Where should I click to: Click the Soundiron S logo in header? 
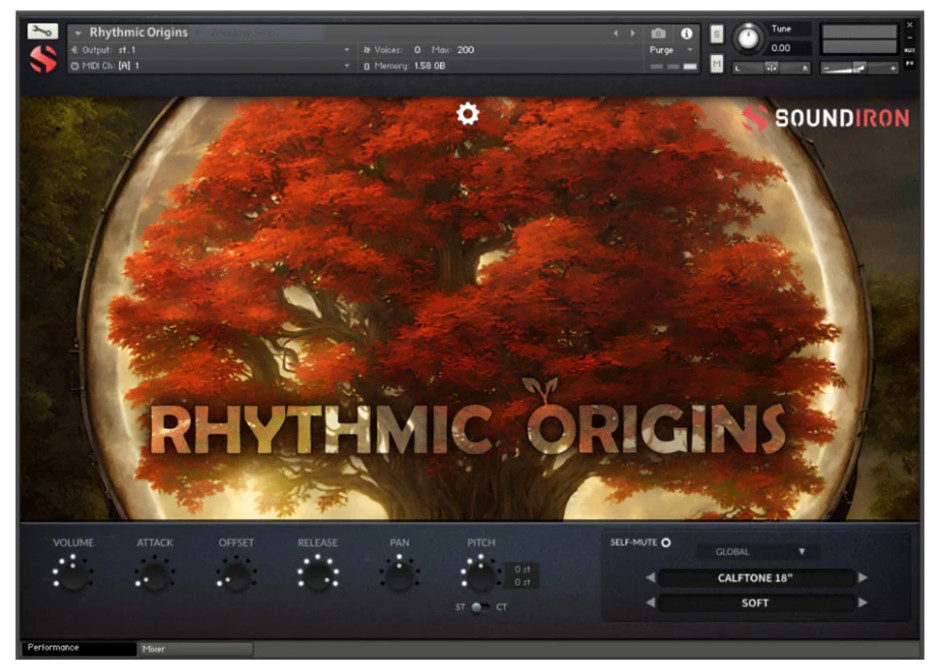(43, 59)
